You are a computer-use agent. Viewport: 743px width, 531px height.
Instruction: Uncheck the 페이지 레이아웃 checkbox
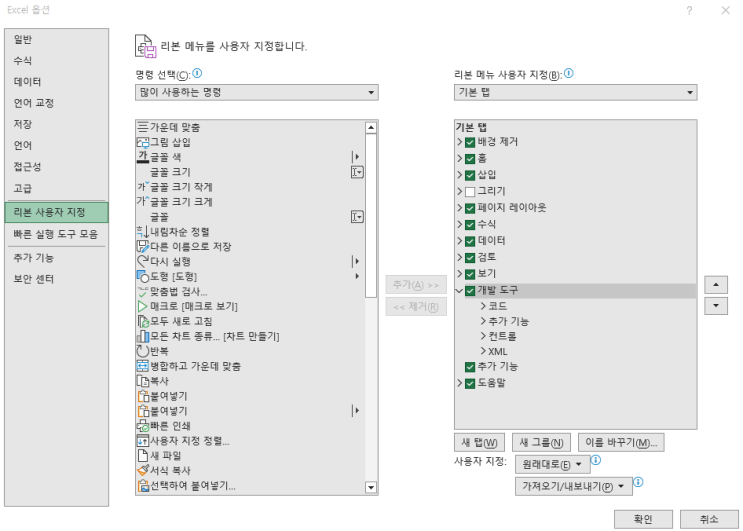pos(470,208)
